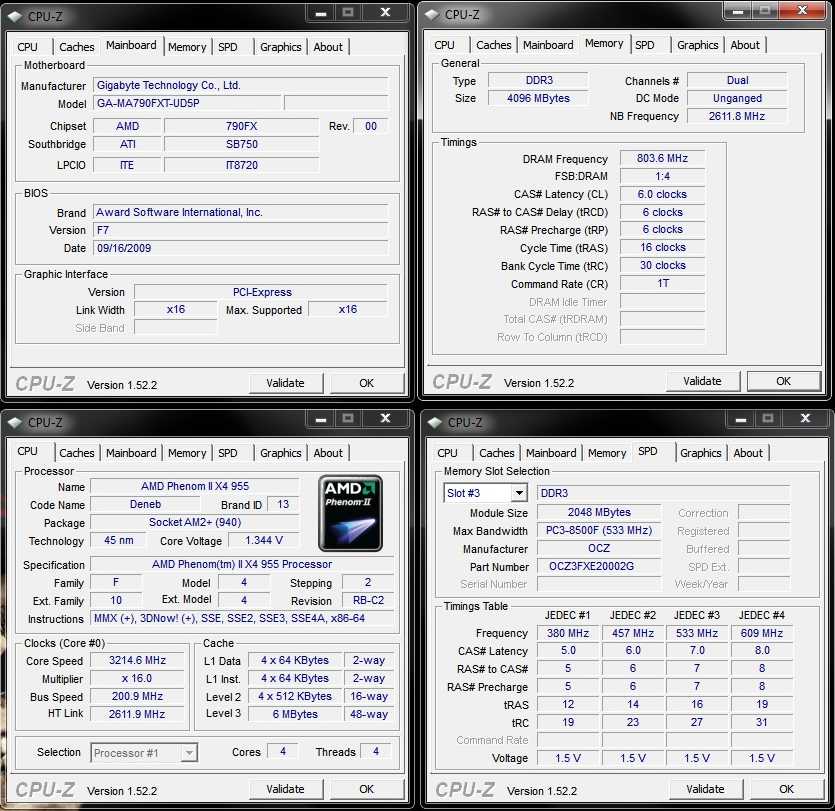The width and height of the screenshot is (835, 811).
Task: Open Graphics tab in the Mainboard window
Action: pyautogui.click(x=281, y=47)
